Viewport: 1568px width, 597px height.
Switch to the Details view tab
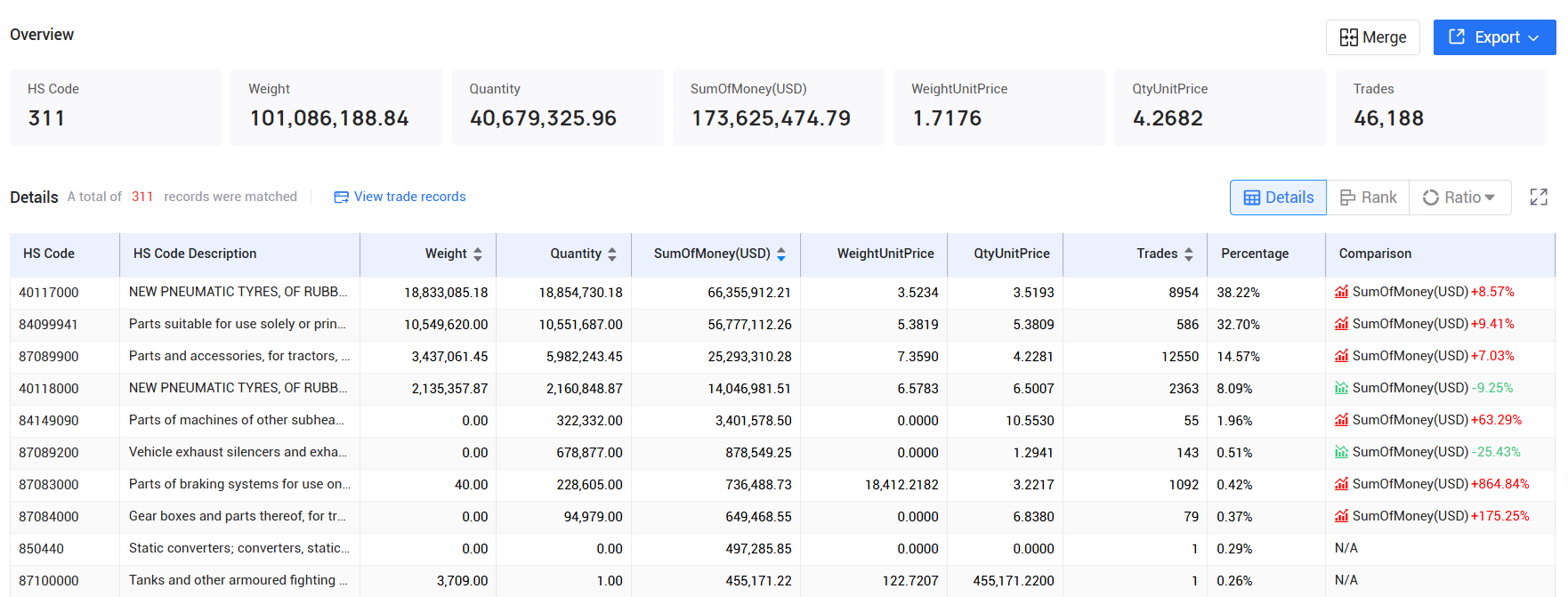tap(1278, 198)
